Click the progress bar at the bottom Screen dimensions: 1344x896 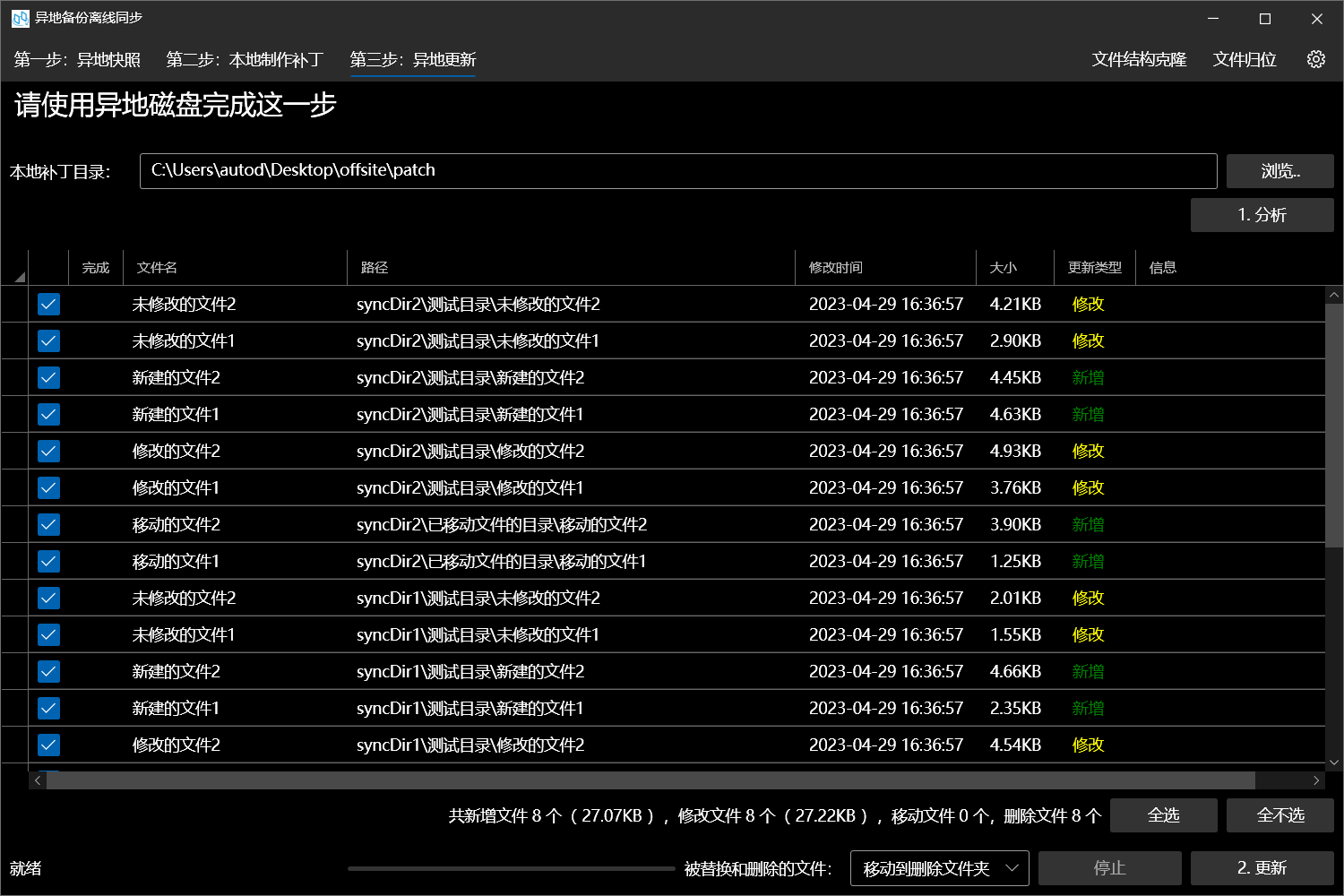(511, 868)
